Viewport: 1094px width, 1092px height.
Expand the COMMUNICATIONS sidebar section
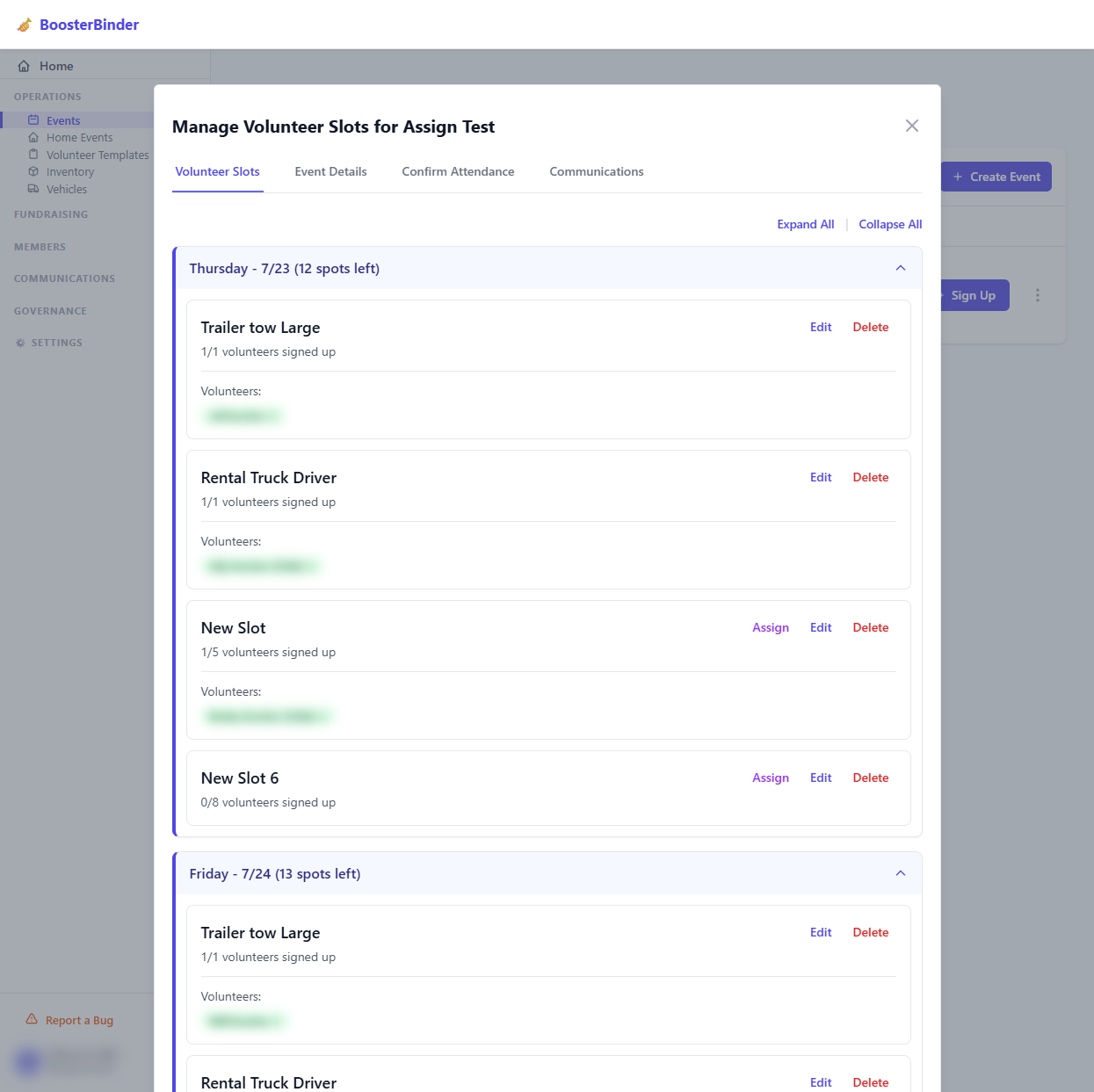click(x=64, y=278)
